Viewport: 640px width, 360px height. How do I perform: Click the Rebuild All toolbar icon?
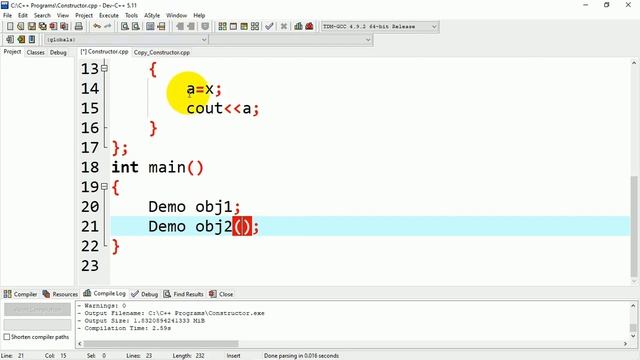pyautogui.click(x=255, y=27)
